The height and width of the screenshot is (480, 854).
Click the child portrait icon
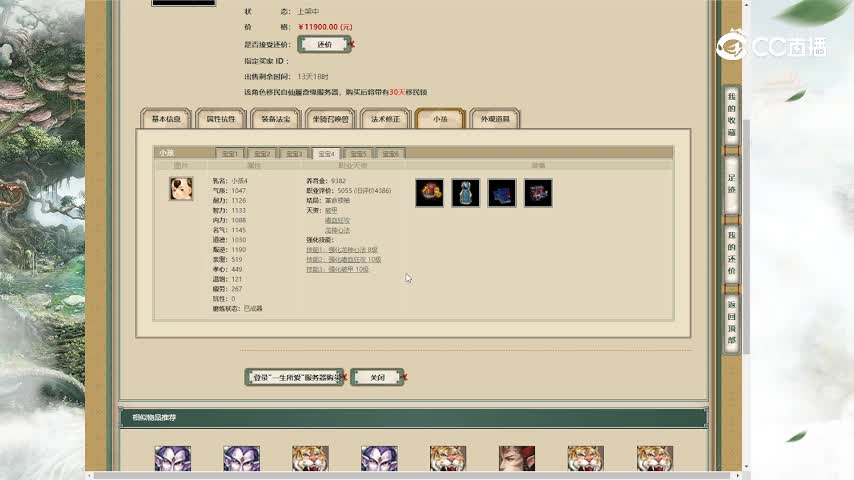pyautogui.click(x=181, y=189)
